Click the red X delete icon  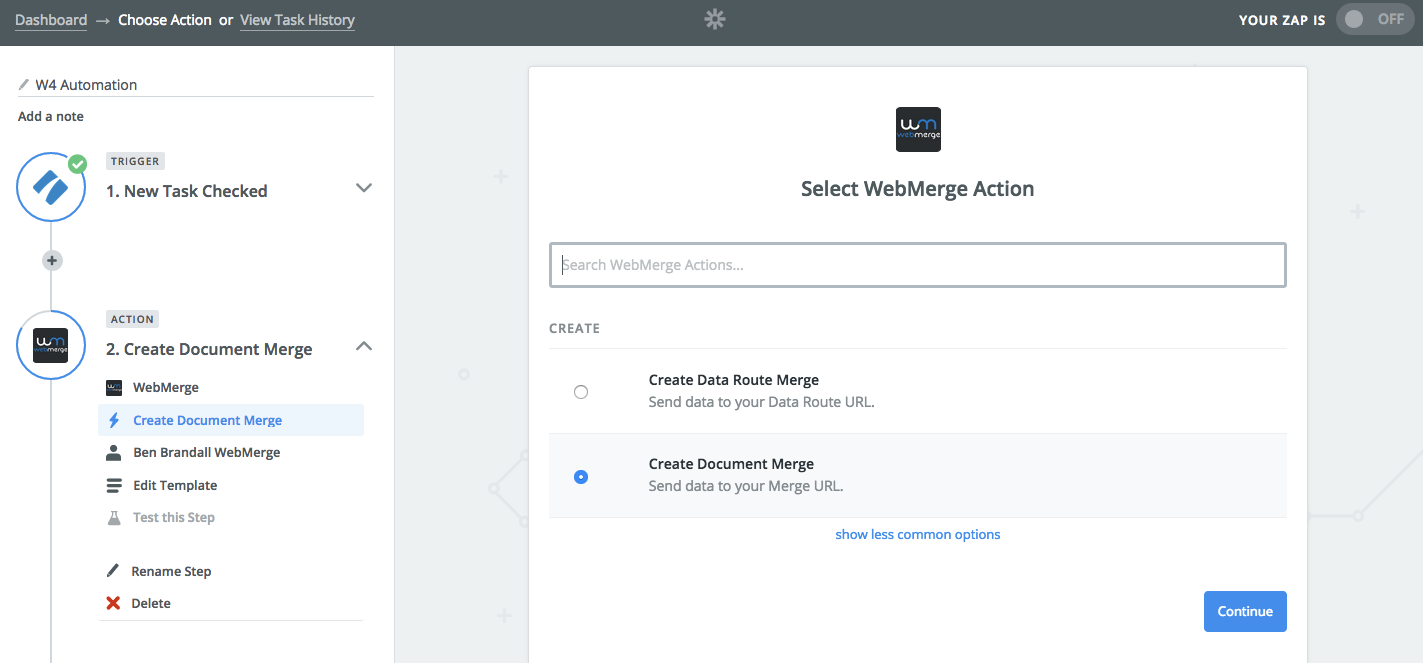pyautogui.click(x=113, y=603)
